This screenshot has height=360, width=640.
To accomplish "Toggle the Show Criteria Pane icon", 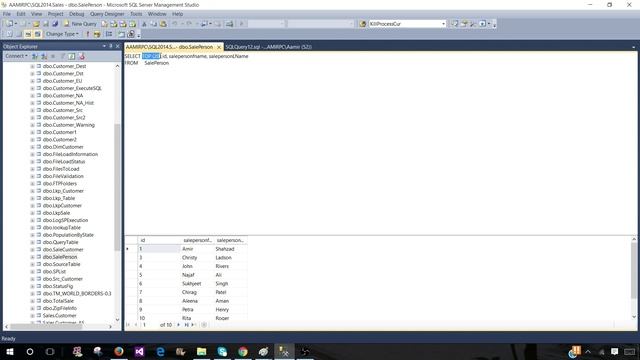I will (18, 34).
